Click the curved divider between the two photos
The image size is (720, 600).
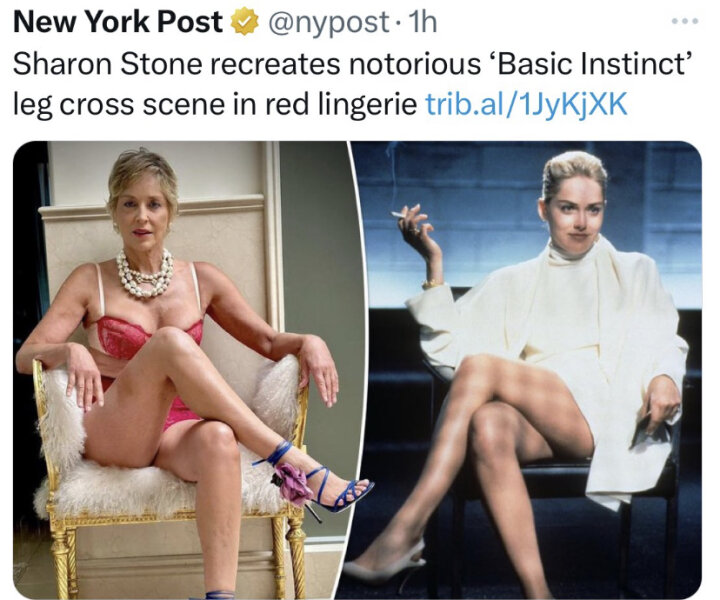[x=358, y=370]
